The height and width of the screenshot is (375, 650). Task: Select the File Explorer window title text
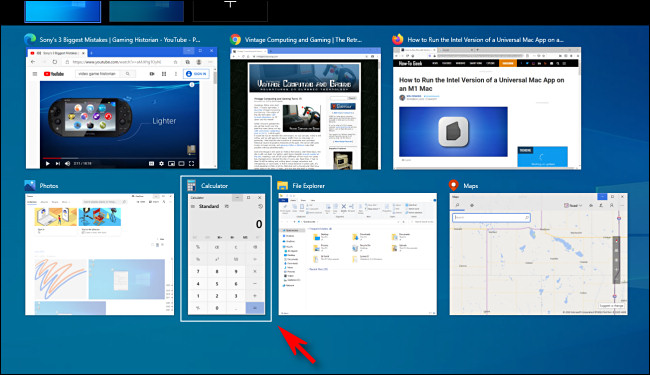click(308, 186)
